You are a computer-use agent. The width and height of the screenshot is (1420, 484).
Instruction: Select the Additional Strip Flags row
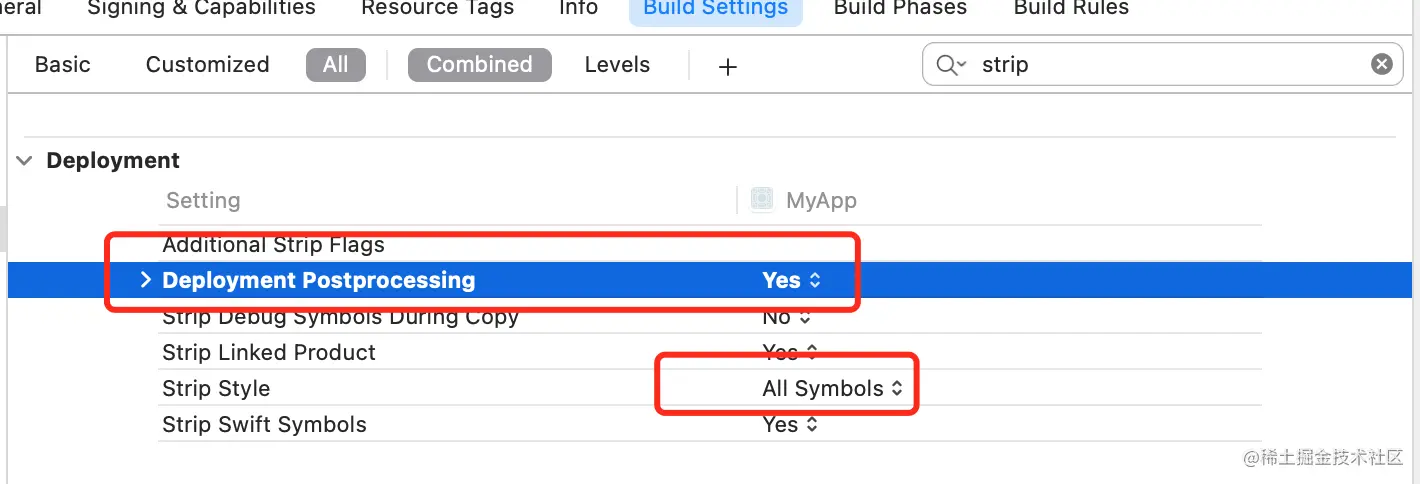tap(273, 245)
